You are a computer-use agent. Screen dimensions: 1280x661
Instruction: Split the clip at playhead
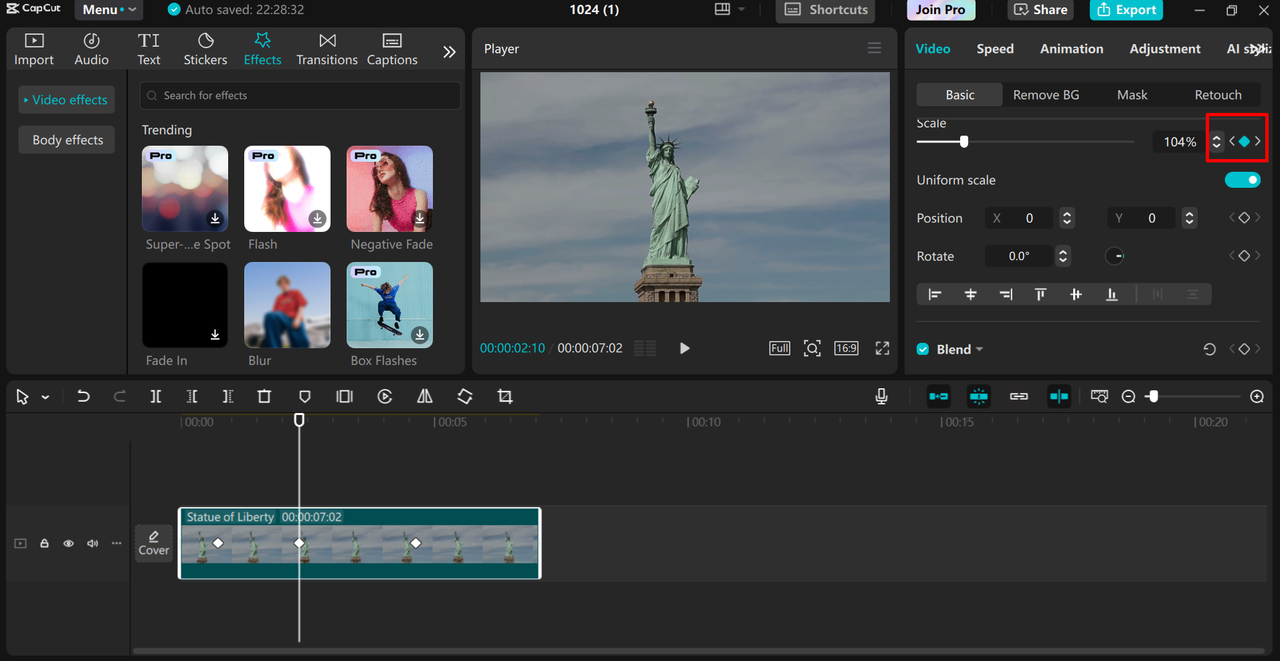tap(156, 397)
